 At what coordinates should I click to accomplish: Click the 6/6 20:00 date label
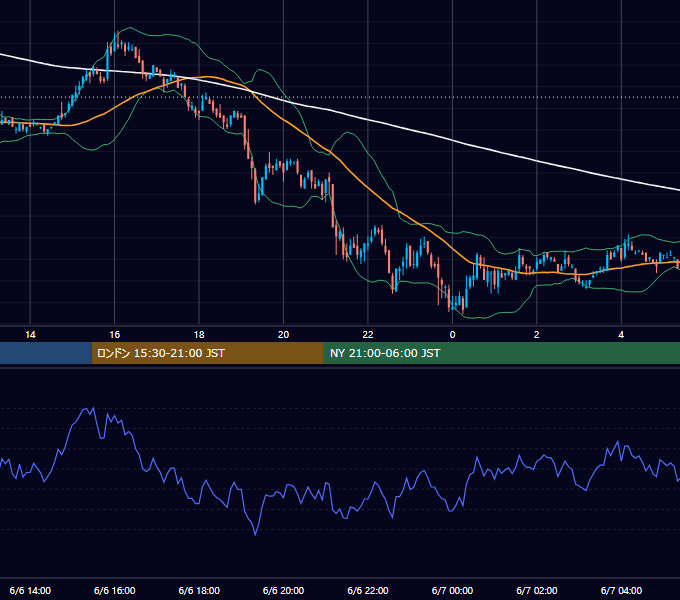coord(283,590)
